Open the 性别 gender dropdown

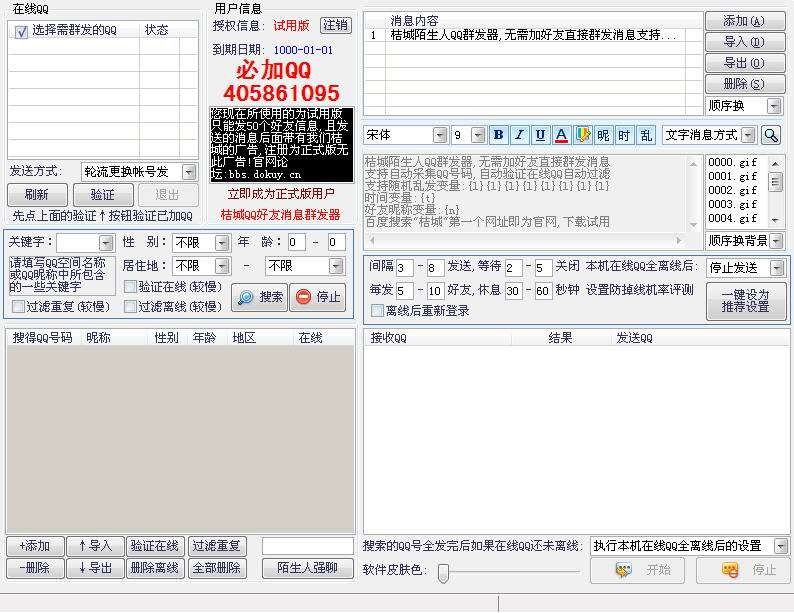[x=222, y=243]
